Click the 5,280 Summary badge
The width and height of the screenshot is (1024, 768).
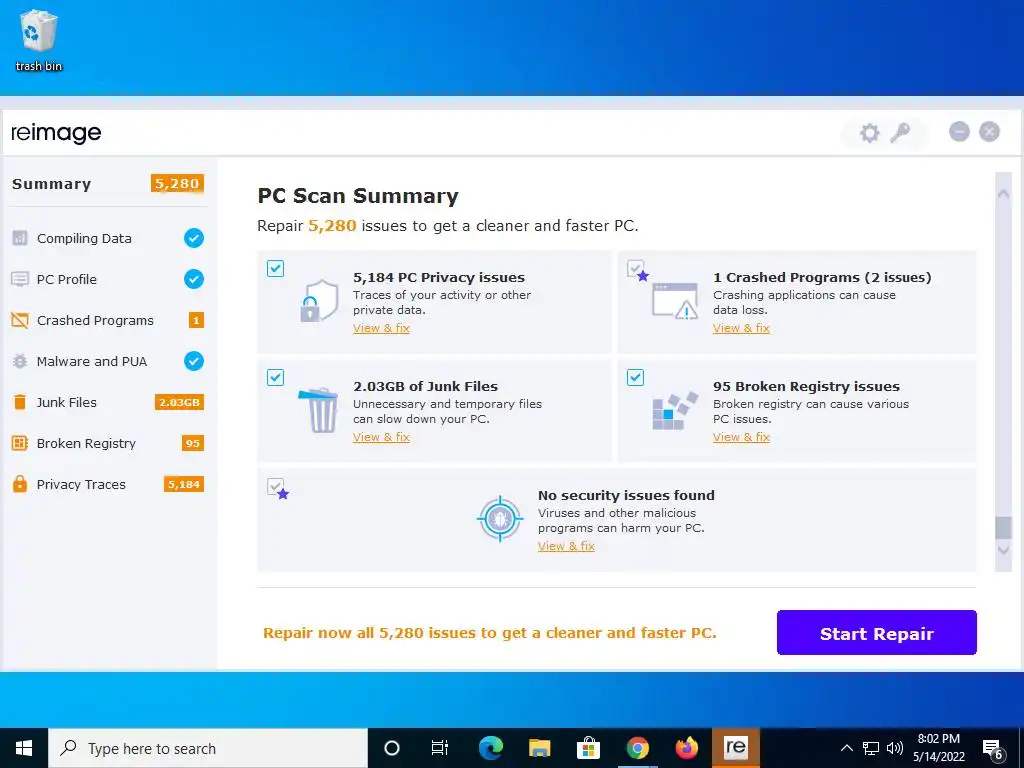(x=177, y=184)
